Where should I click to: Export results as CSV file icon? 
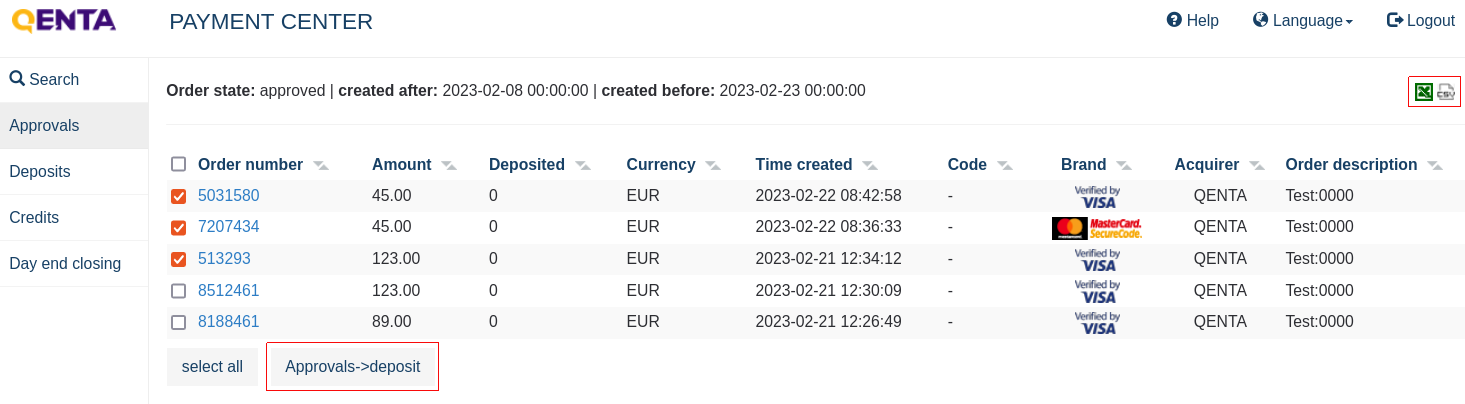(1446, 92)
